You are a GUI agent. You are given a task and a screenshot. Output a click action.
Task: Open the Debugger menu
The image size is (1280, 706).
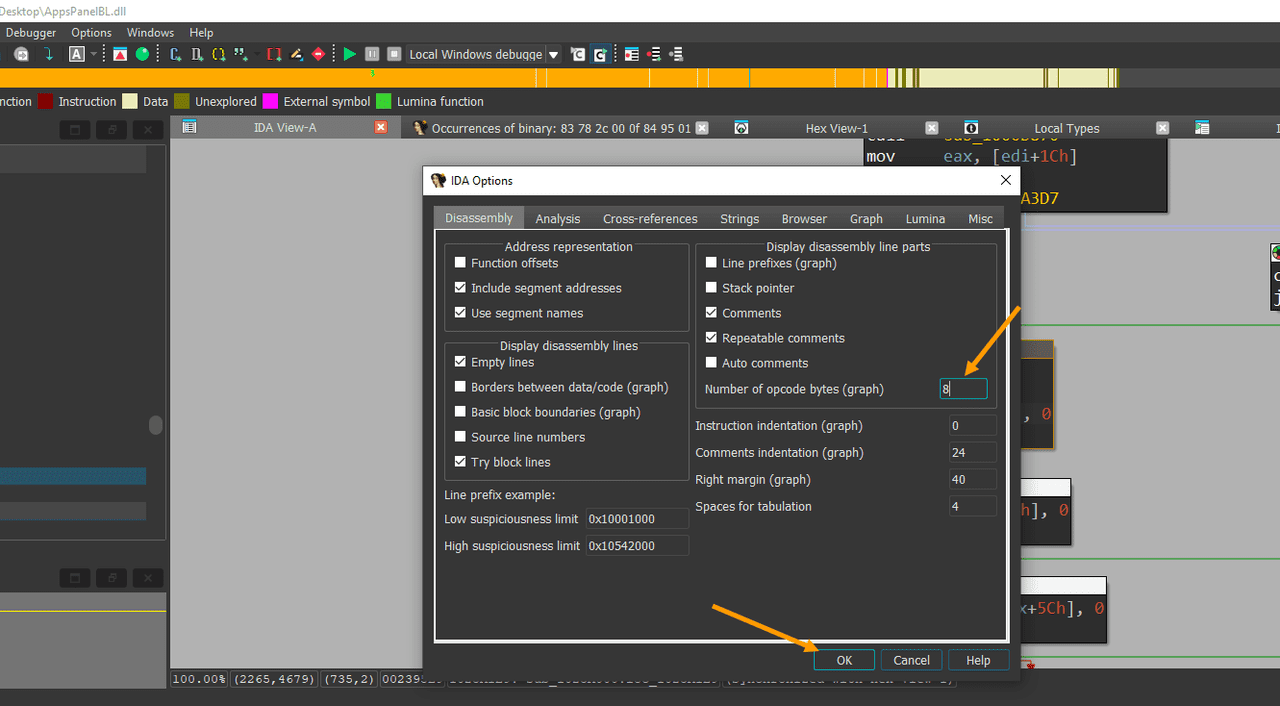click(x=31, y=33)
